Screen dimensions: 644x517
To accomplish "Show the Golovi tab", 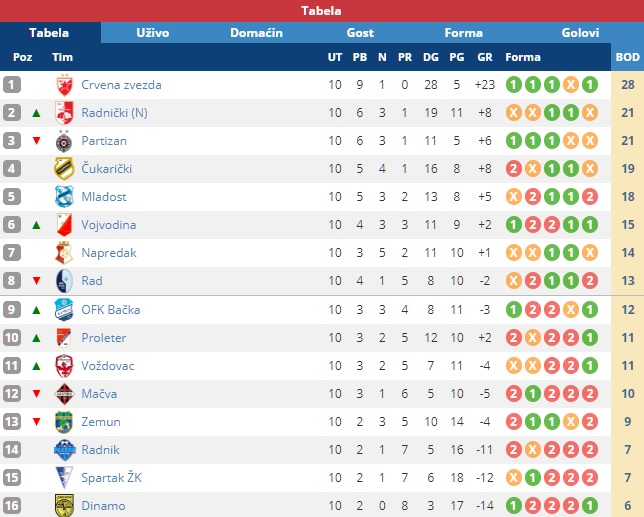I will (x=580, y=33).
